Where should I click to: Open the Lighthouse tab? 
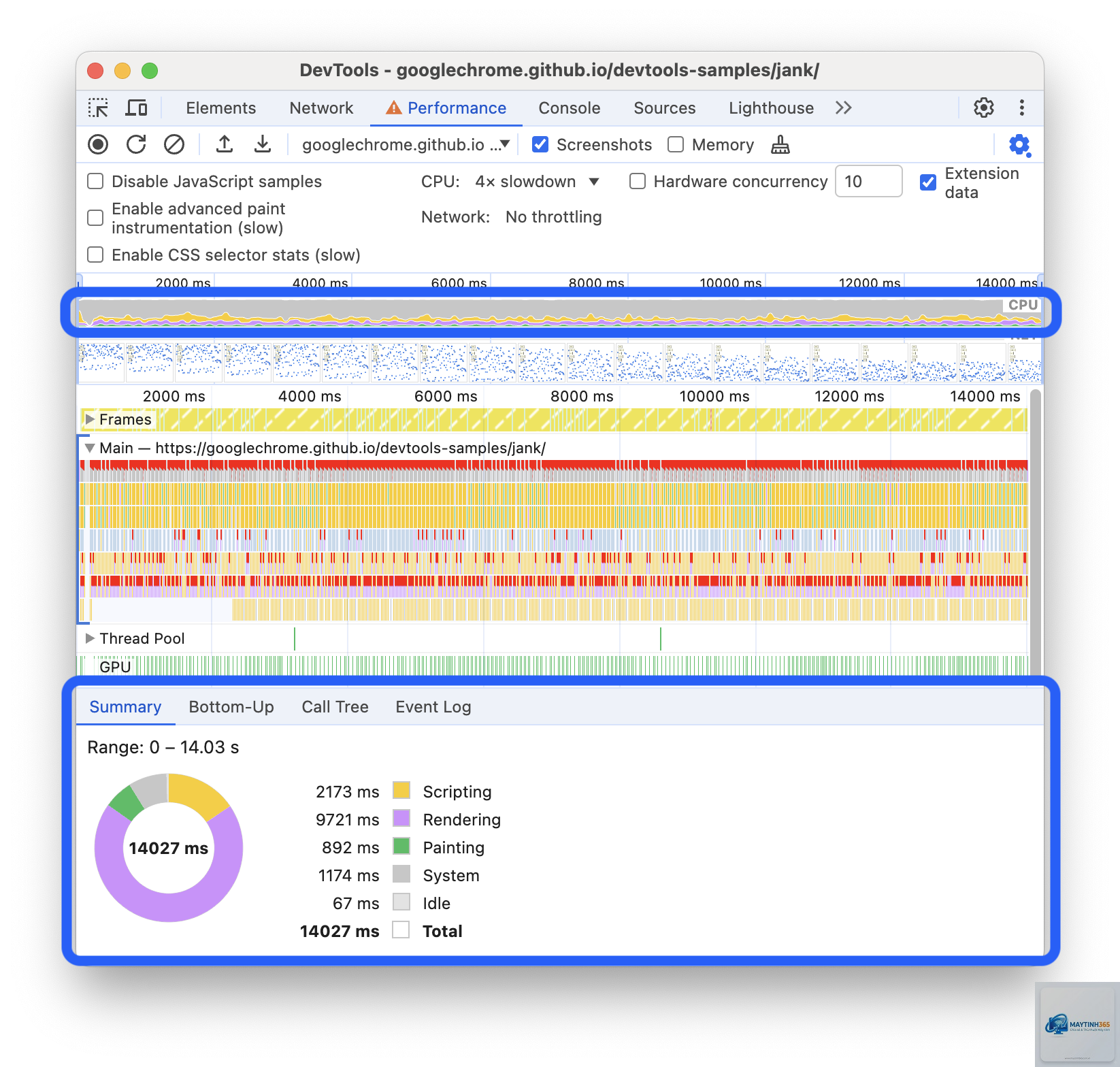point(771,108)
